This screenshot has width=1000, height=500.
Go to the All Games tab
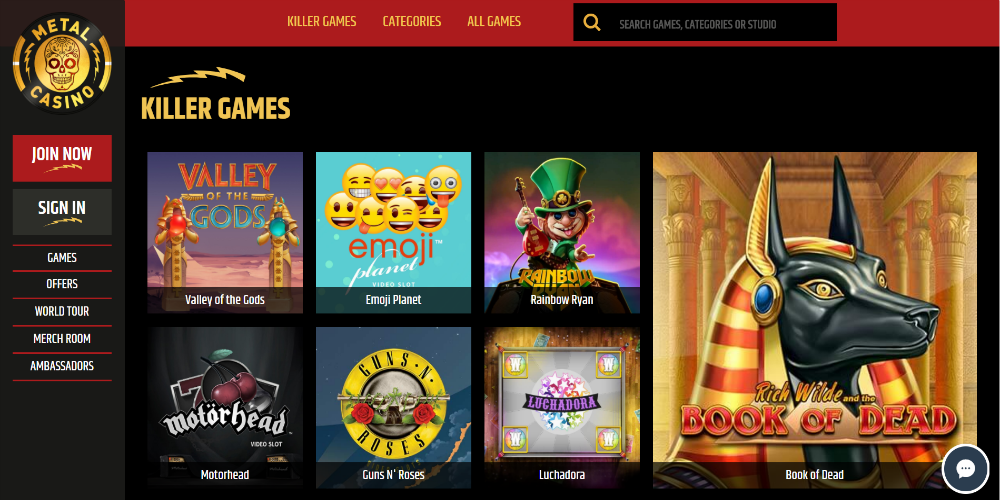(494, 22)
